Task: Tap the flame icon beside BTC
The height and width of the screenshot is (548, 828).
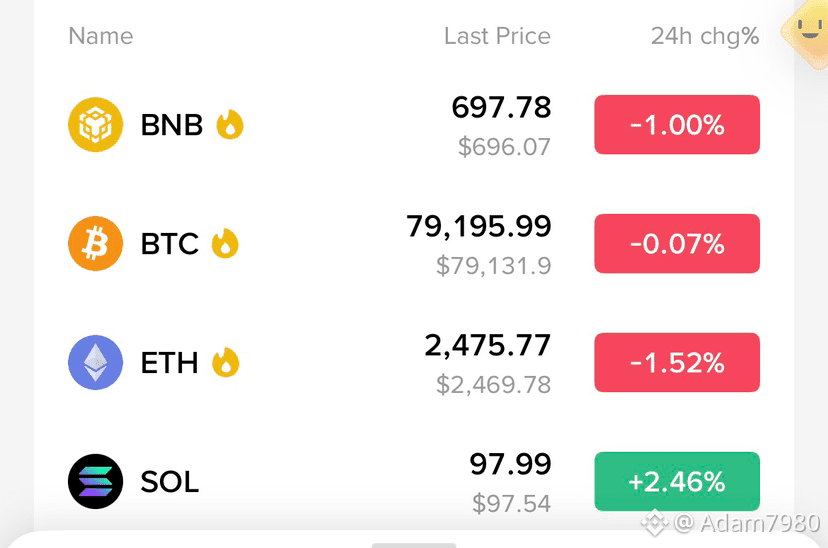Action: (x=225, y=243)
